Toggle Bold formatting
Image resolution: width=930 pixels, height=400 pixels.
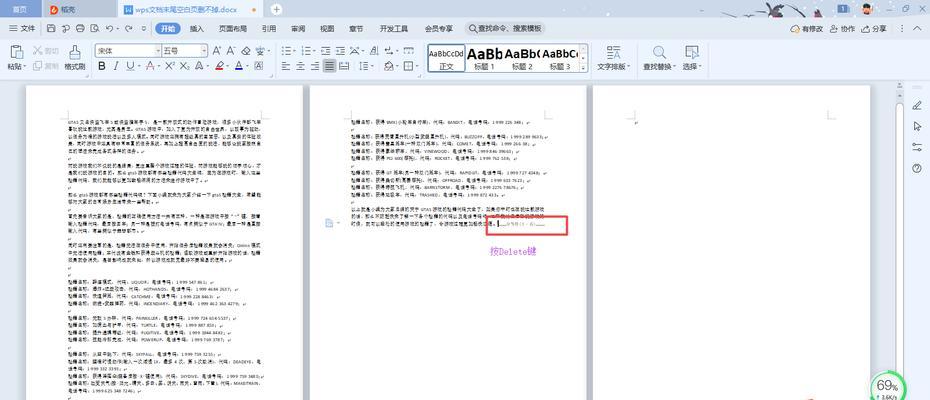[102, 66]
